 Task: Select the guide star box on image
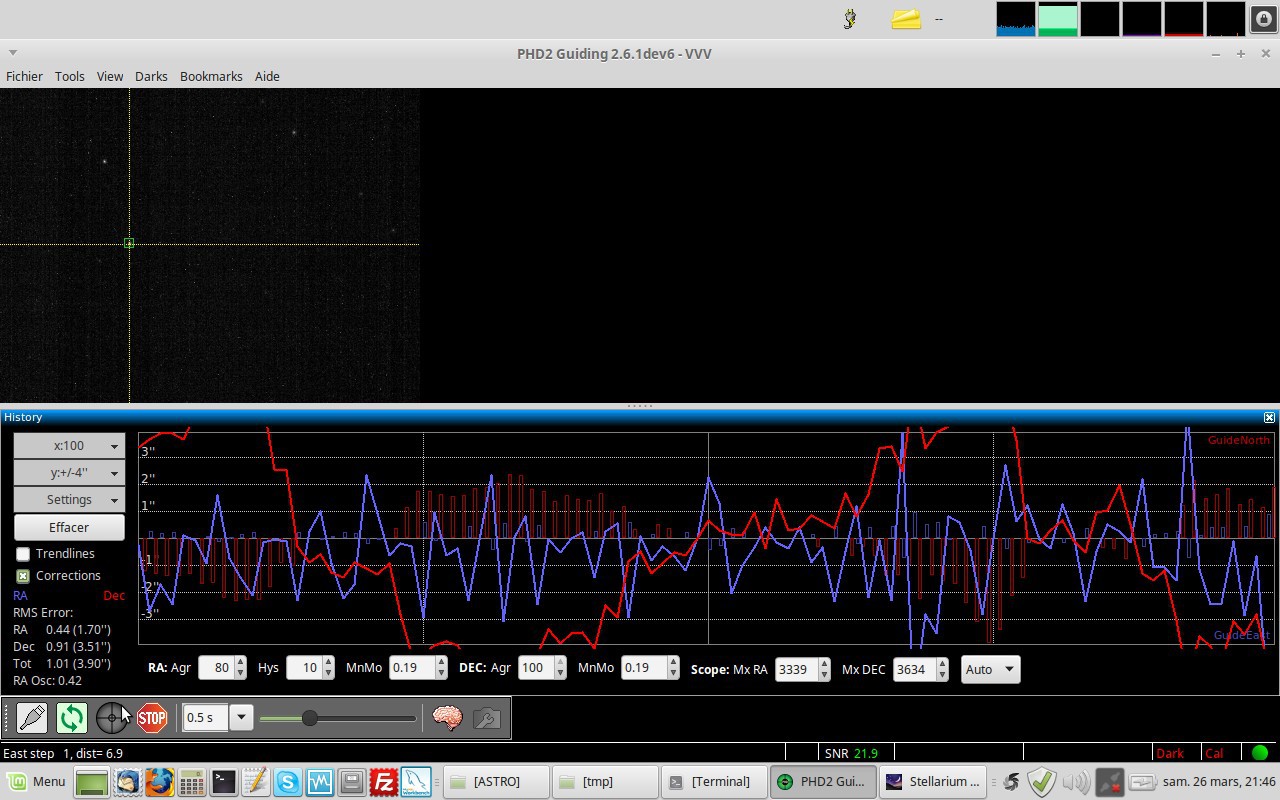point(129,243)
